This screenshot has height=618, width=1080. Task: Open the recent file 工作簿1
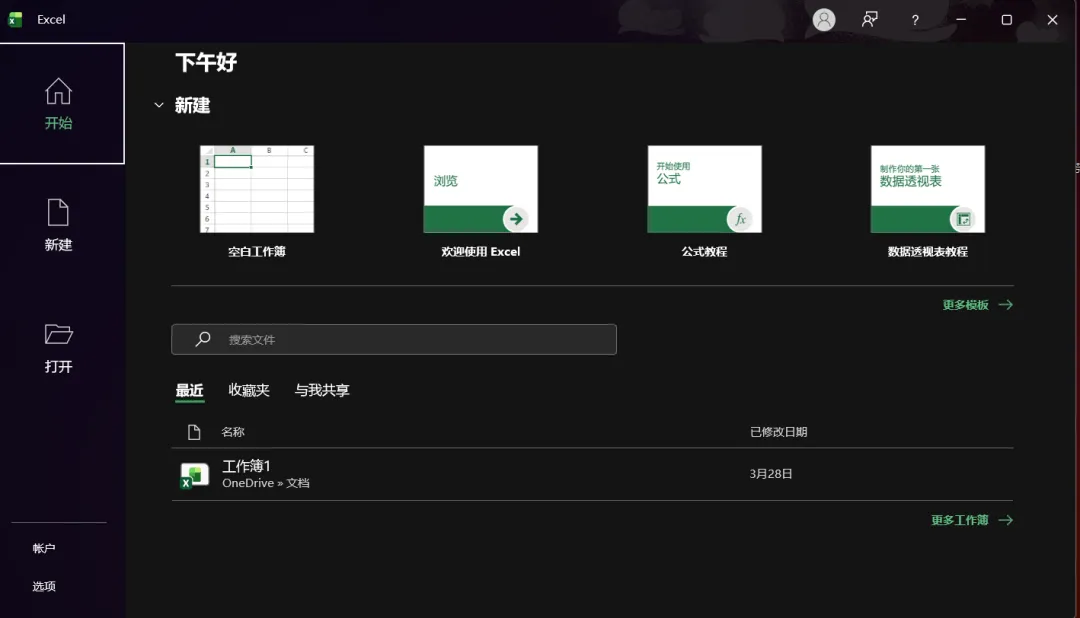coord(592,474)
